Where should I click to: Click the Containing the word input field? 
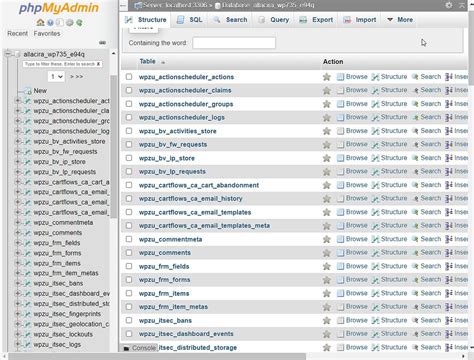click(234, 43)
